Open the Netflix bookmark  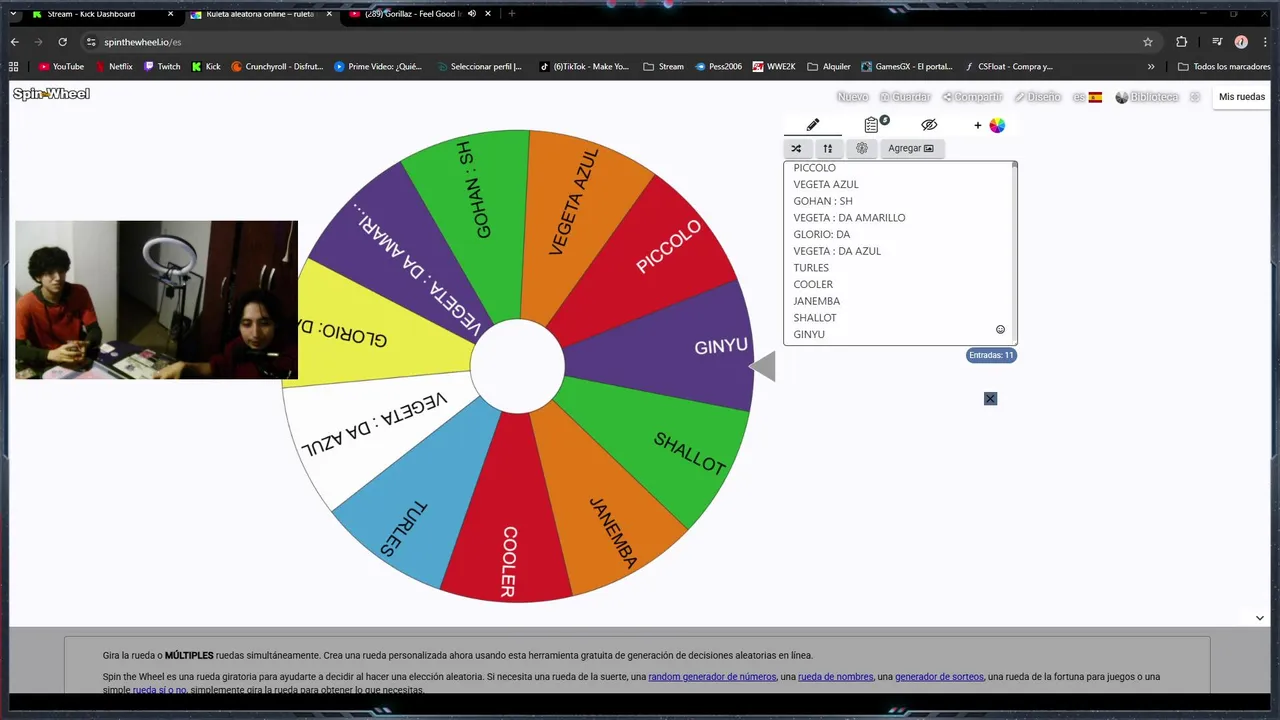113,67
